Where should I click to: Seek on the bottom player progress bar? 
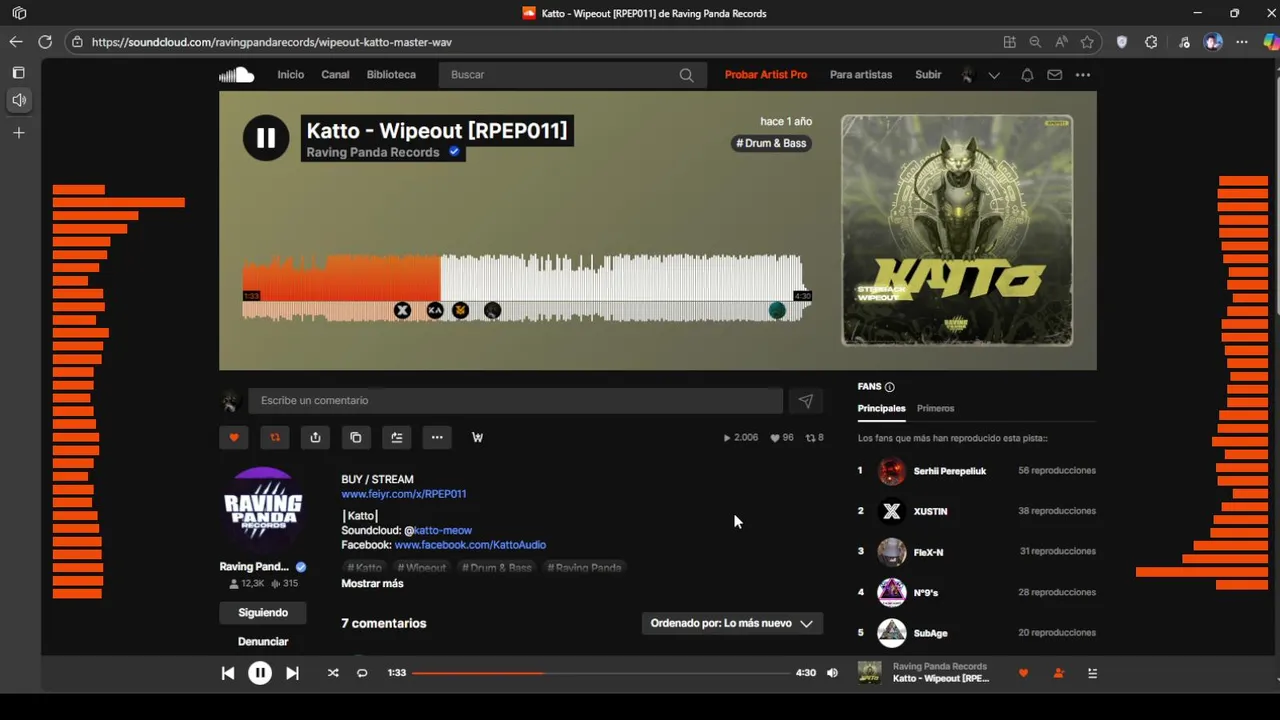tap(601, 673)
